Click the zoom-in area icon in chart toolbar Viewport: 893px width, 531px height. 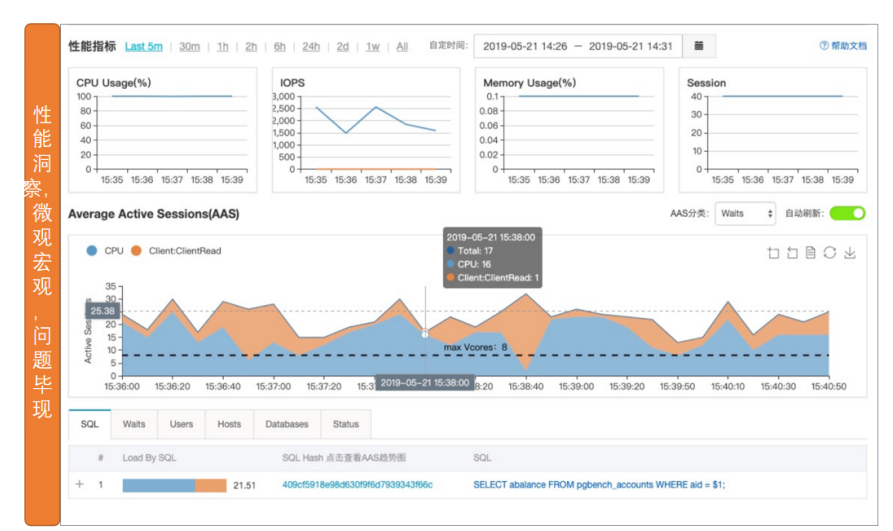(773, 252)
